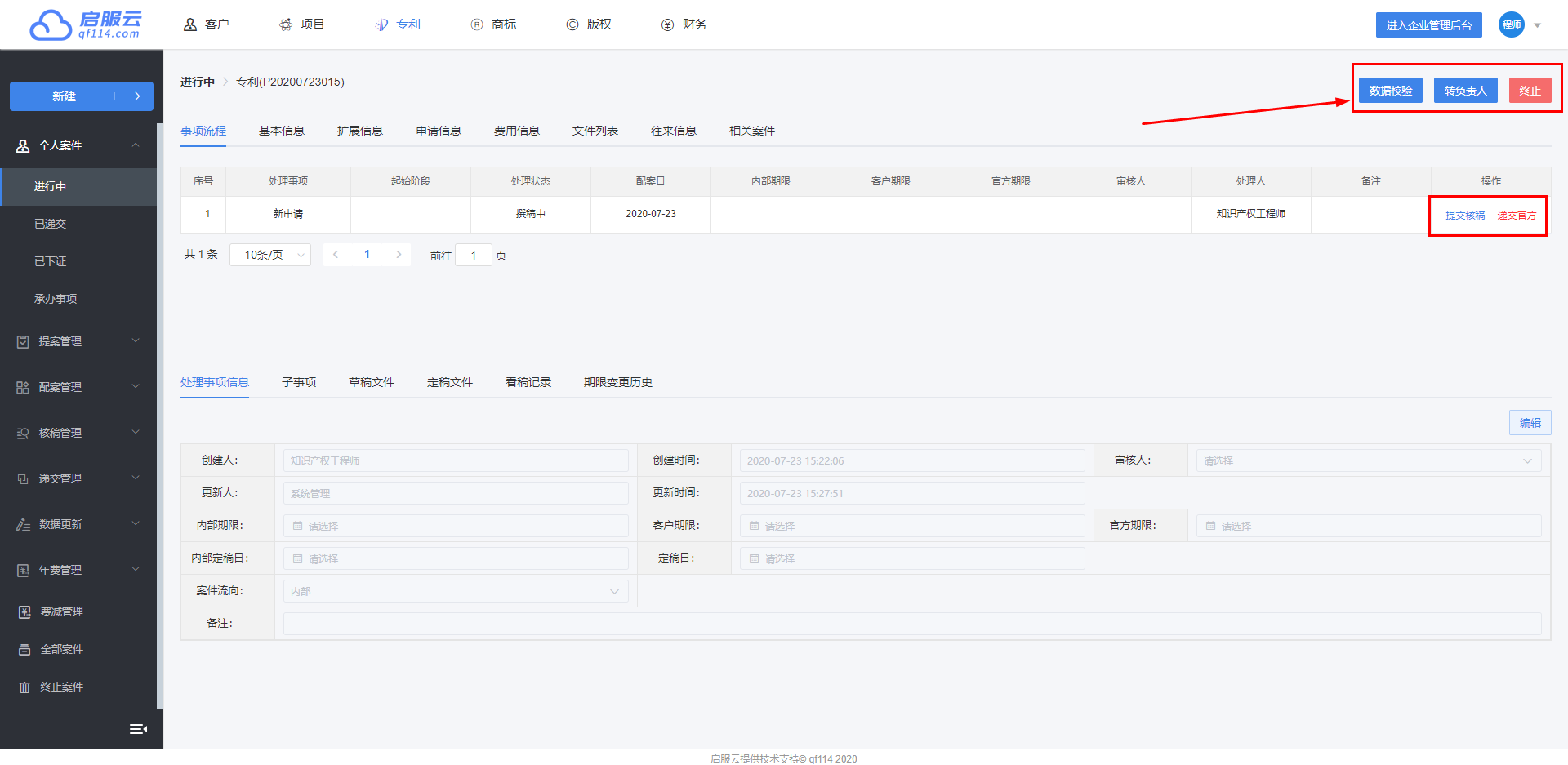Click the 商标 registered-mark icon
The image size is (1568, 765).
[477, 24]
